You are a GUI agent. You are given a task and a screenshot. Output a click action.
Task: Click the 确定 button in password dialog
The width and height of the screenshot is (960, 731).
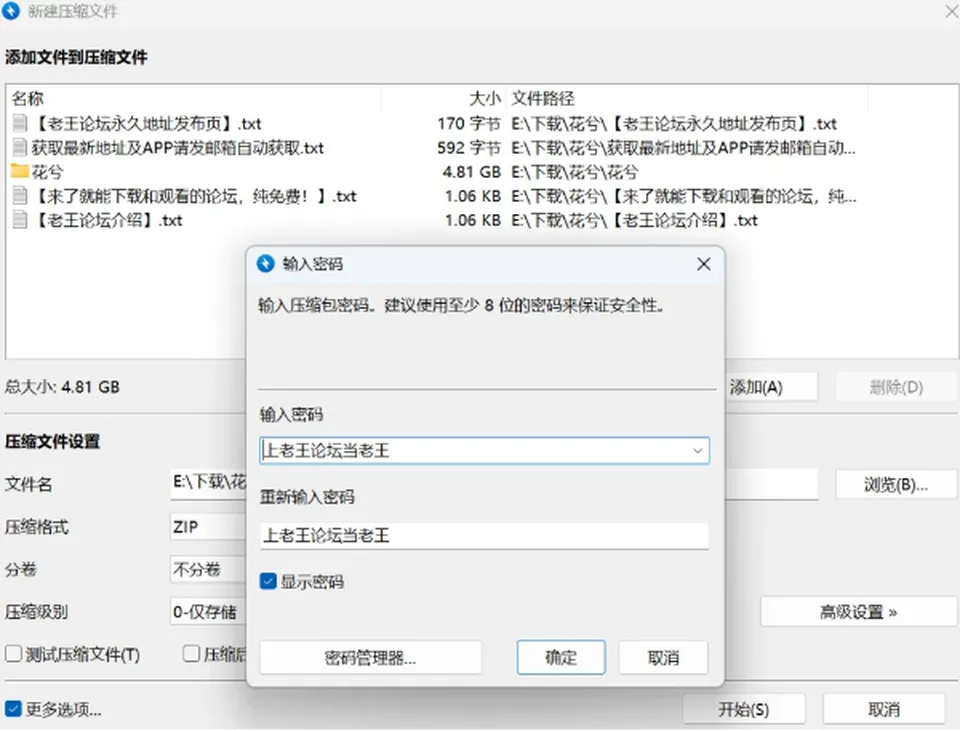[561, 658]
